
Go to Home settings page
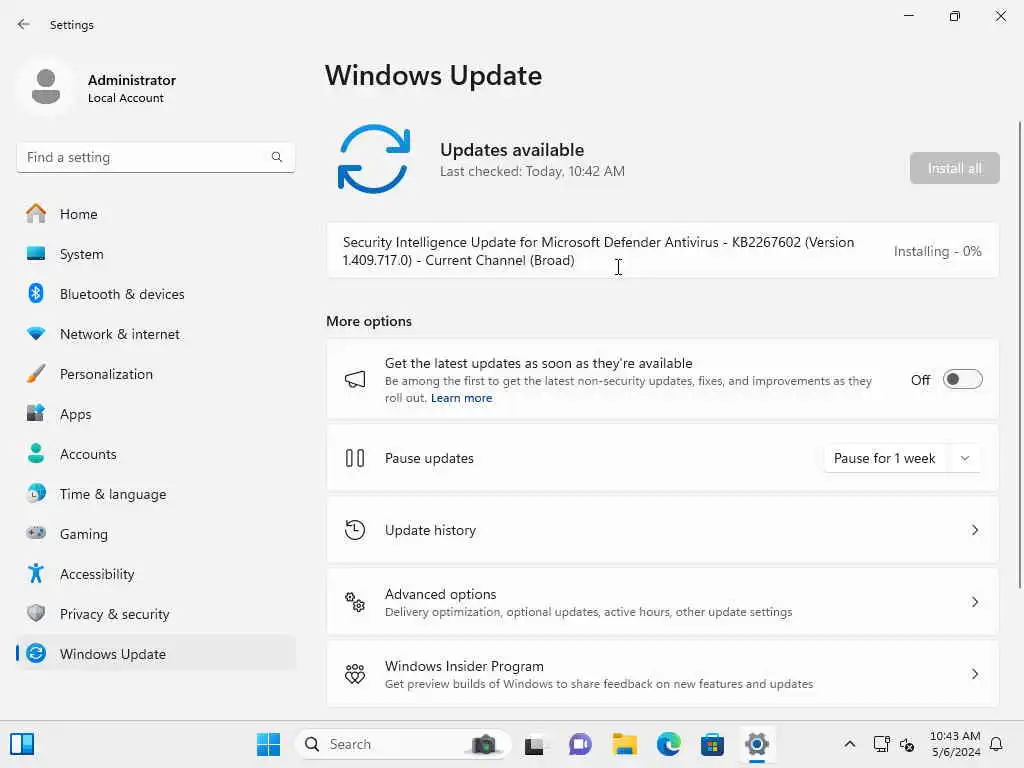point(156,214)
